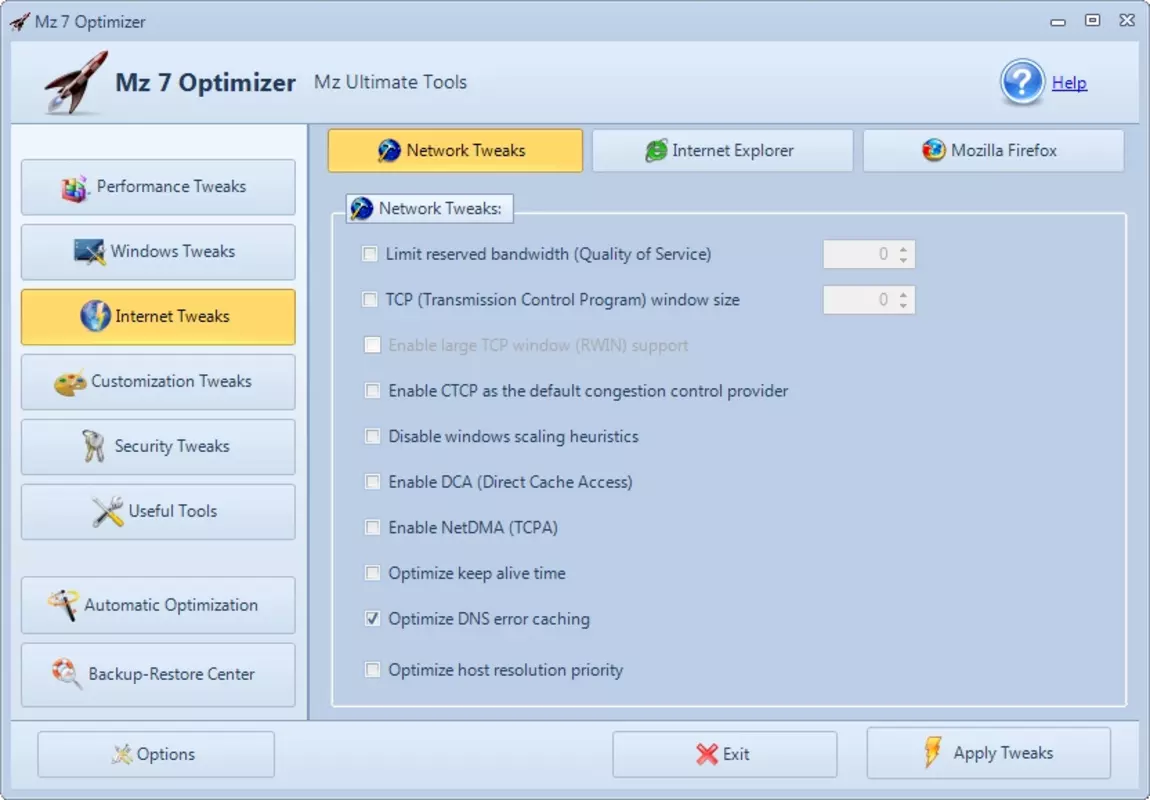Click the Useful Tools wrench icon
The width and height of the screenshot is (1150, 800).
click(x=108, y=511)
